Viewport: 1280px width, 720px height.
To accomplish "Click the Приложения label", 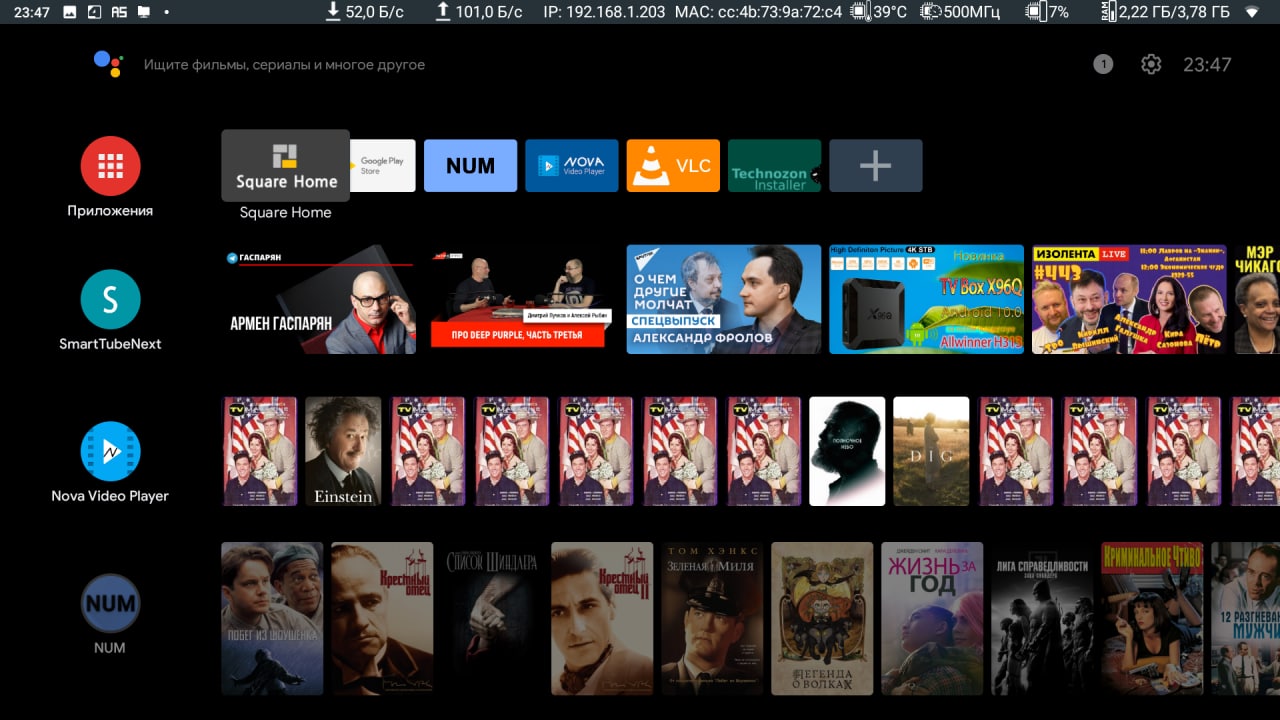I will click(110, 211).
